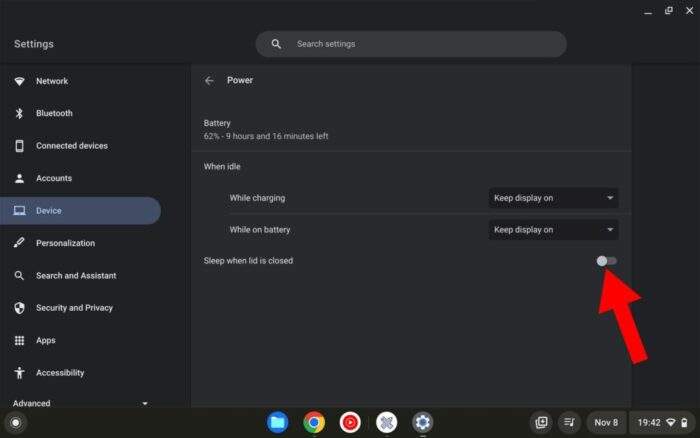The height and width of the screenshot is (438, 700).
Task: Click the Bluetooth icon in sidebar
Action: 19,113
